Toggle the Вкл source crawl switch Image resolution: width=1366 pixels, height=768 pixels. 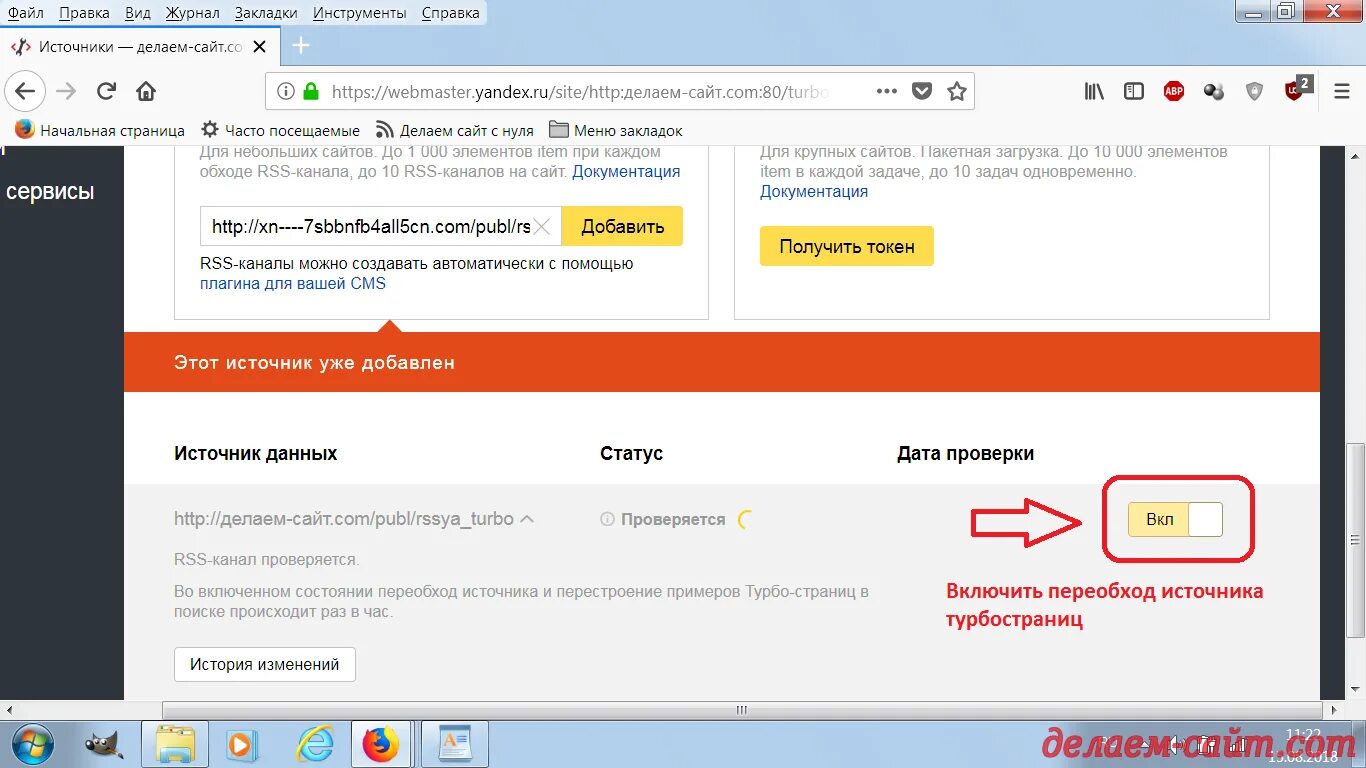pyautogui.click(x=1175, y=520)
